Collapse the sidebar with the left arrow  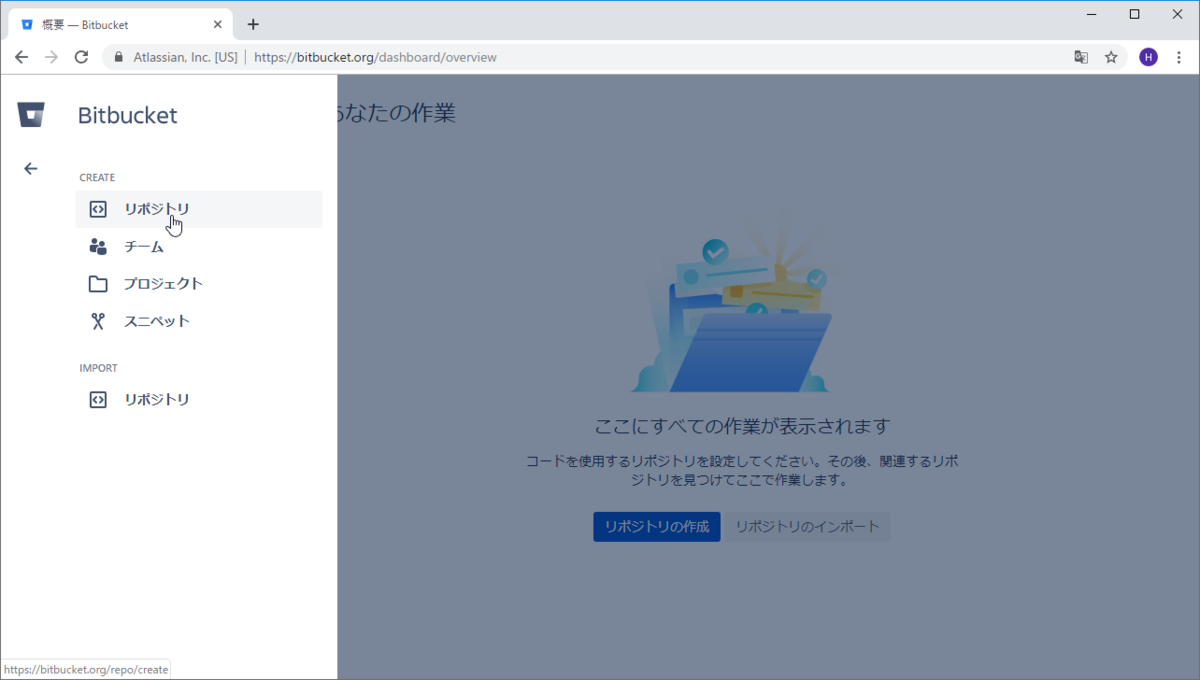[30, 168]
